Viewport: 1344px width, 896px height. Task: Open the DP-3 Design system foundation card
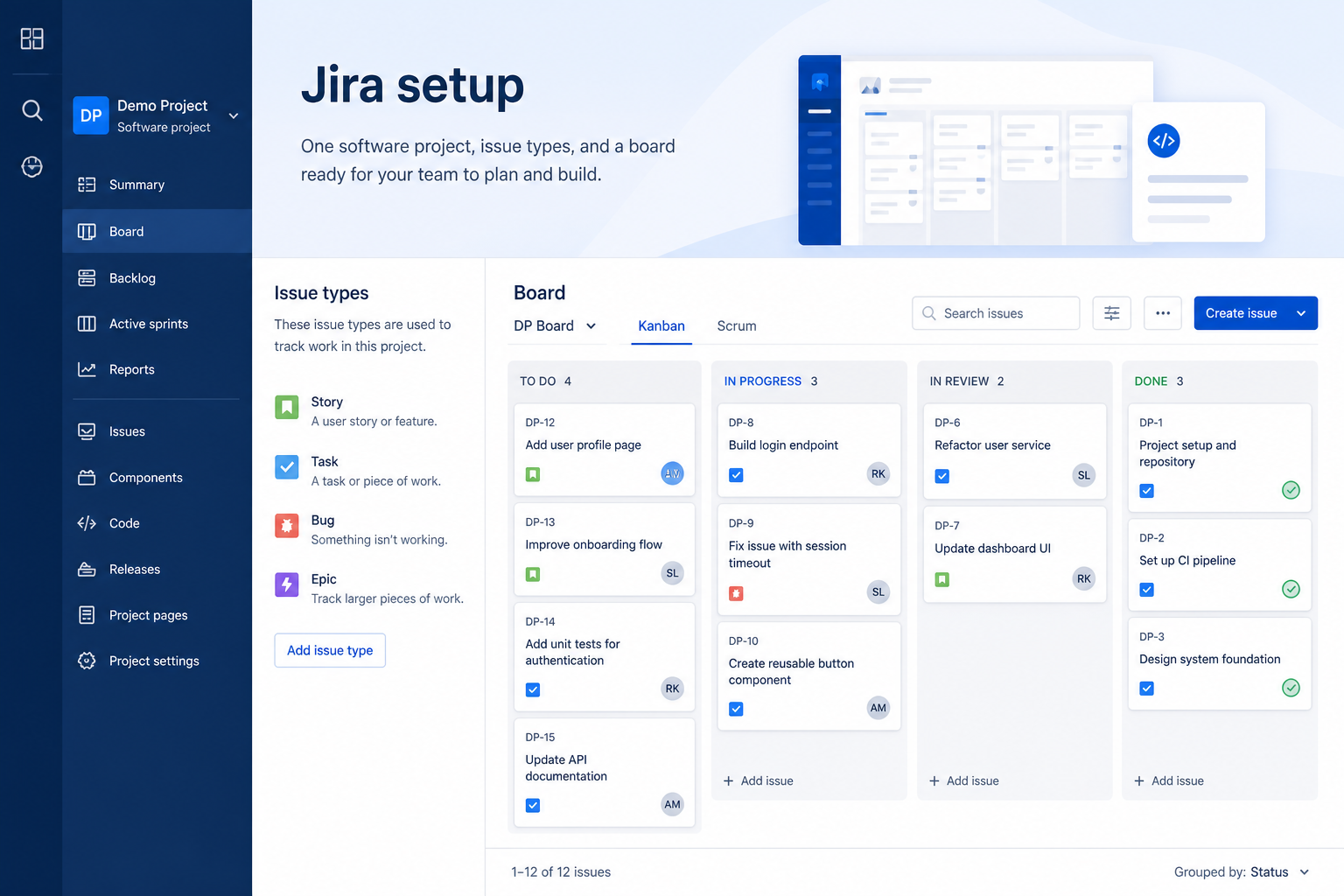(1220, 663)
